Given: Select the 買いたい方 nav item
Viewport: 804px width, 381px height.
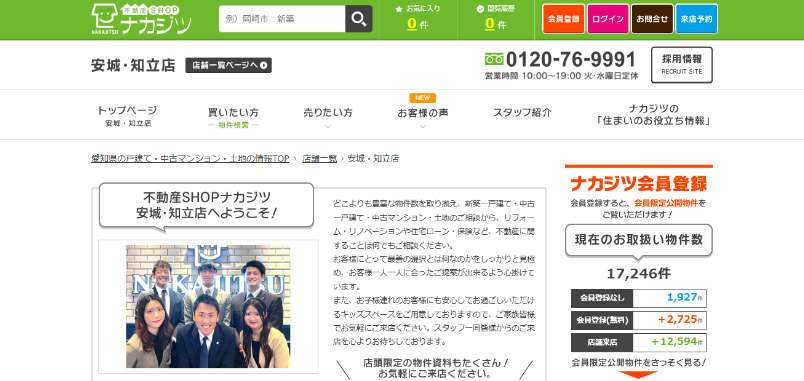Looking at the screenshot, I should click(x=233, y=117).
